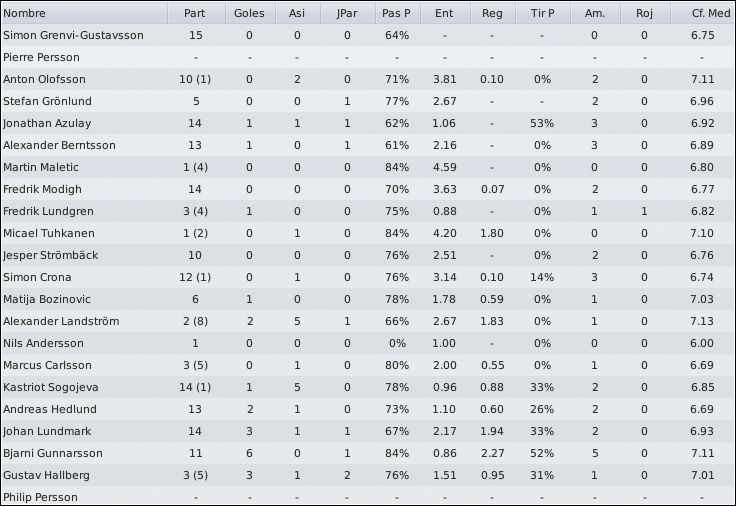Select Johan Lundmark row

368,431
